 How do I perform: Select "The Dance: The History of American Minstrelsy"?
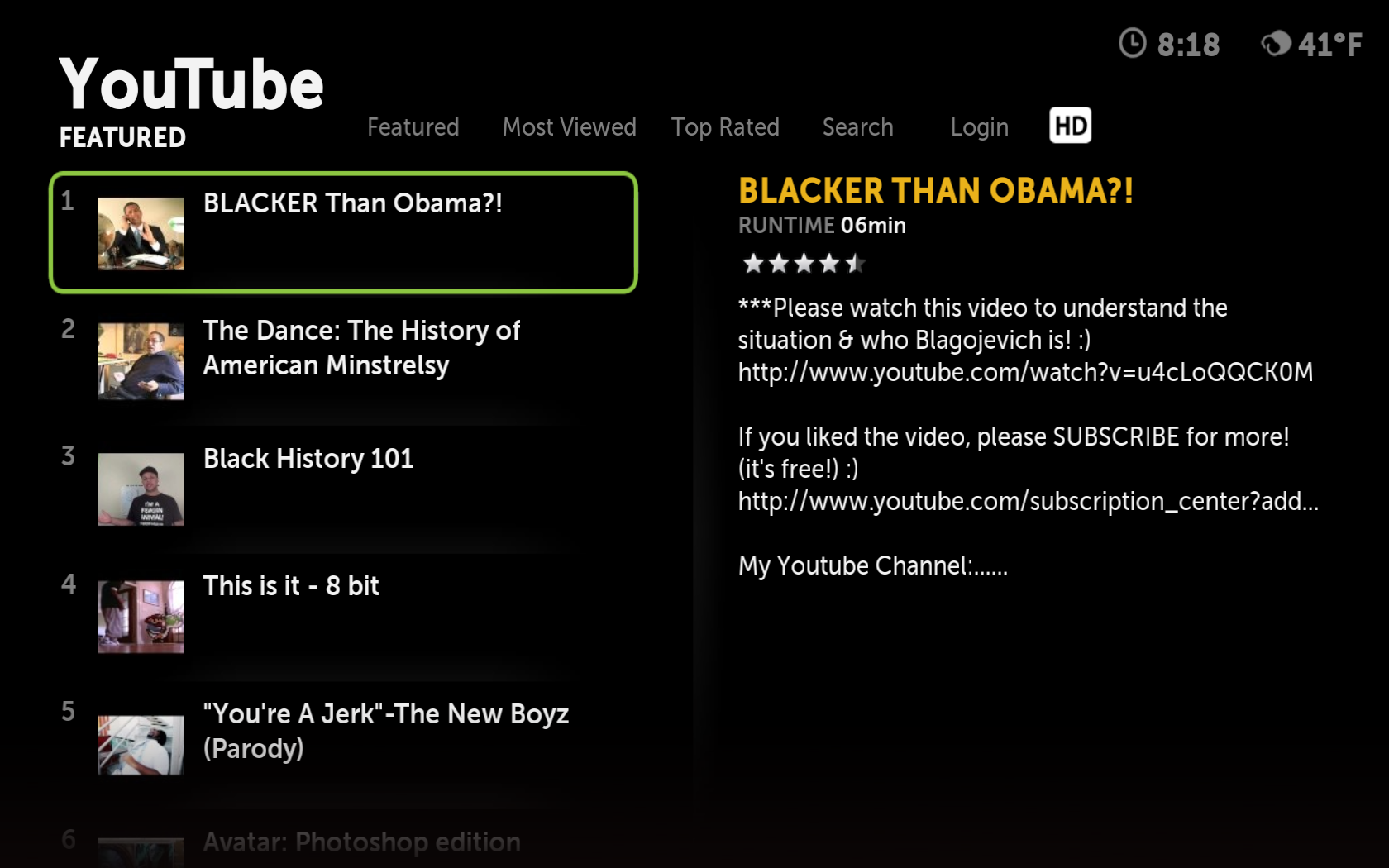(x=361, y=348)
